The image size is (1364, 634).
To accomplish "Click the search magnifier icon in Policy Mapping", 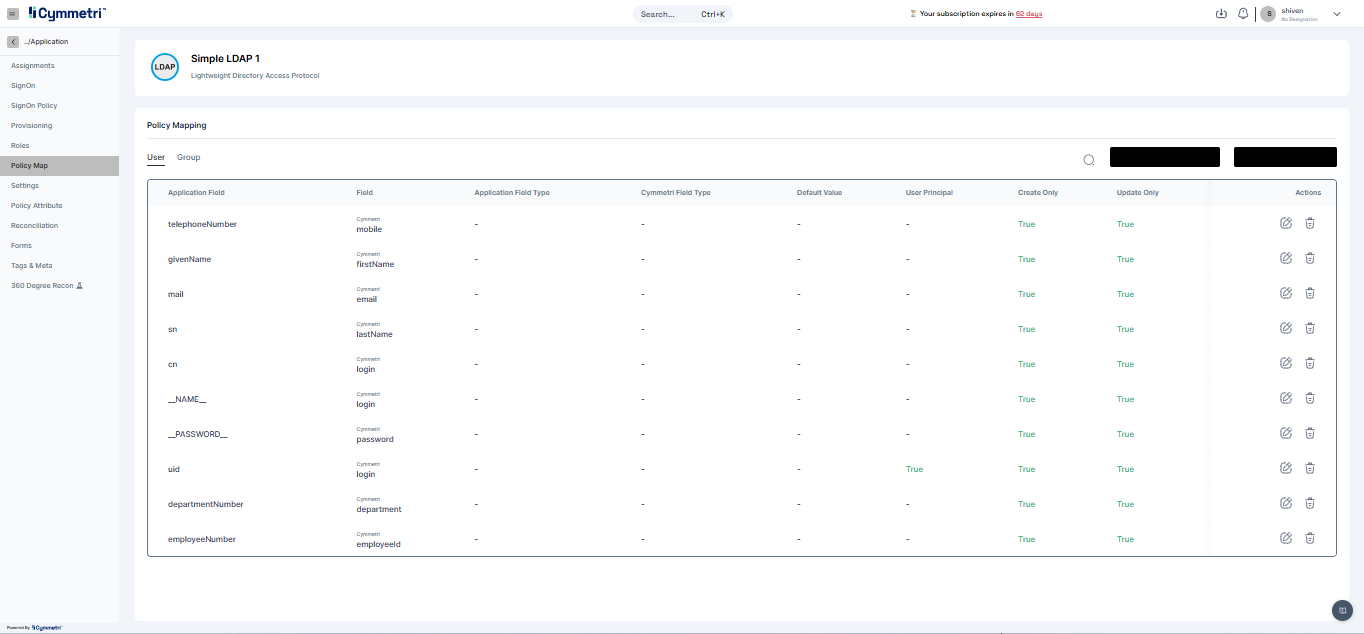I will [1089, 160].
